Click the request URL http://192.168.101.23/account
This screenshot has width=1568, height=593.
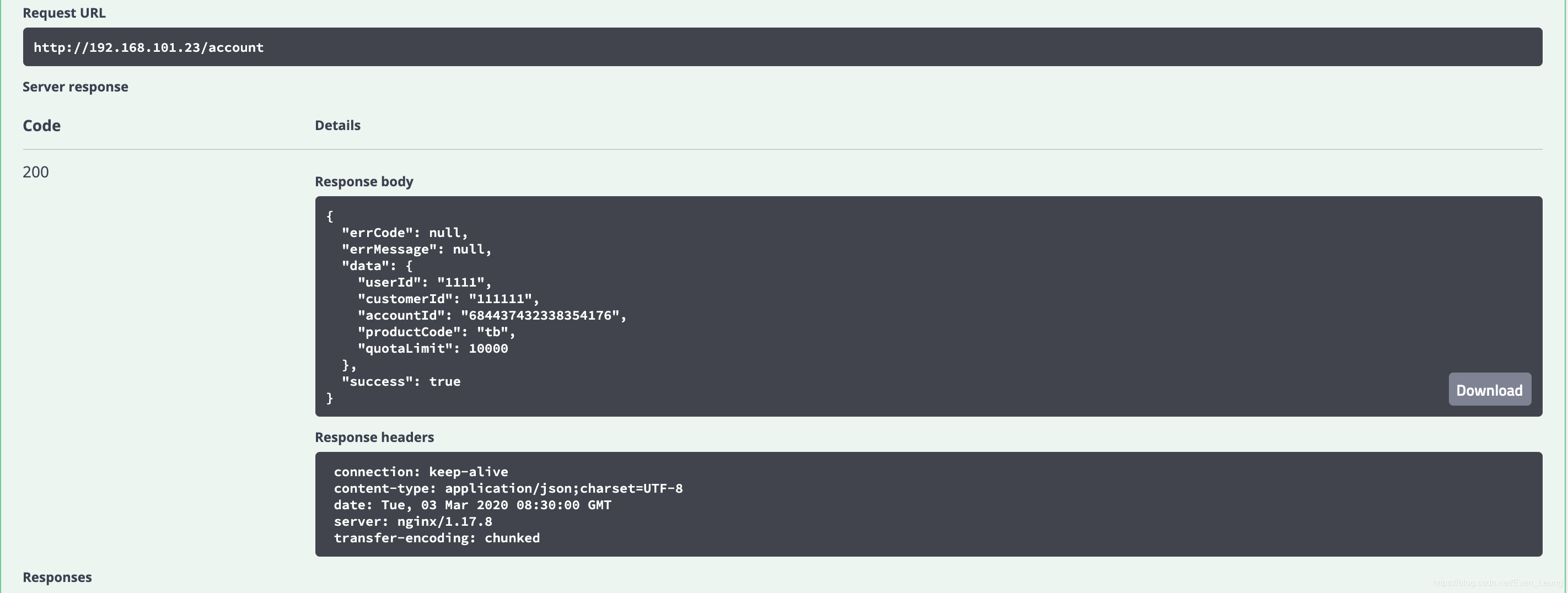[x=148, y=47]
